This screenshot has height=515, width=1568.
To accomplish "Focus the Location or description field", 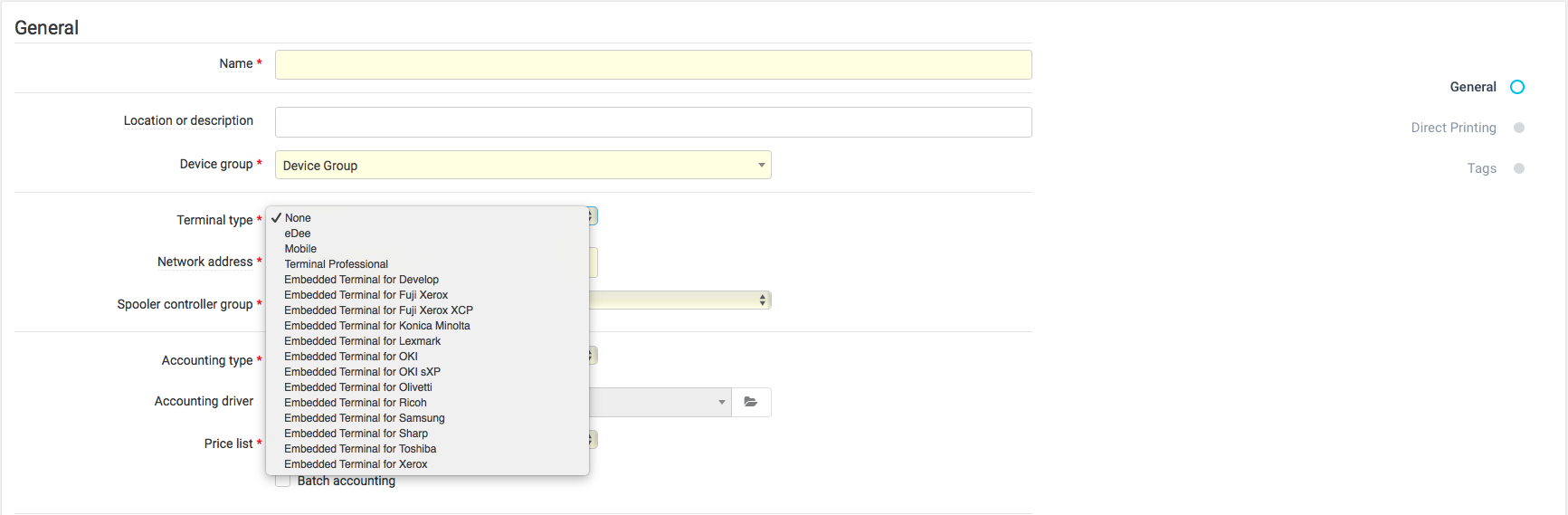I will [x=653, y=122].
